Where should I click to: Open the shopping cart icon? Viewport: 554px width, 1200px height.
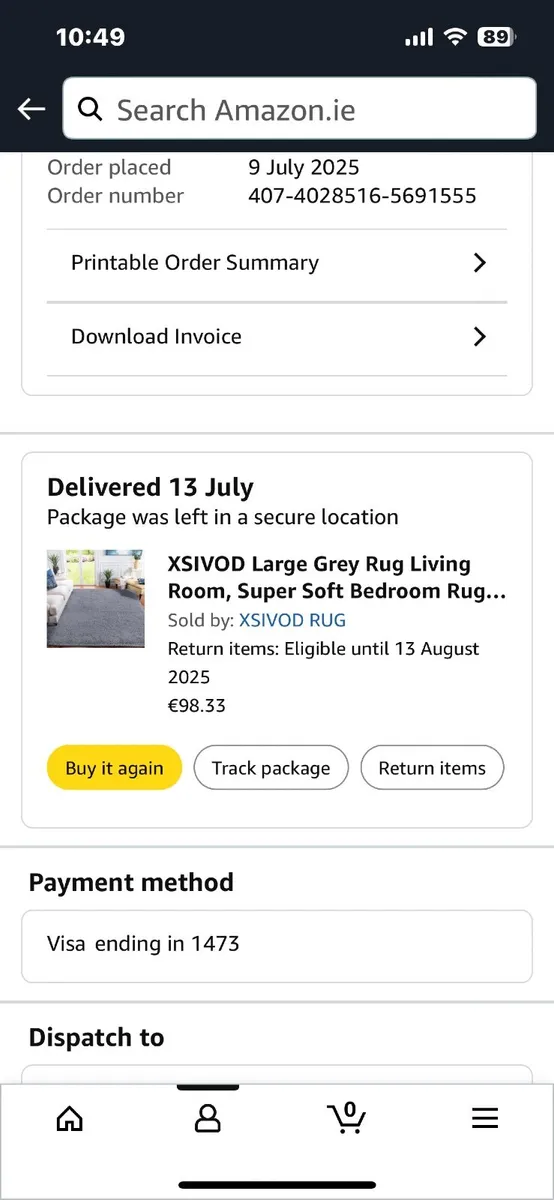tap(347, 1117)
